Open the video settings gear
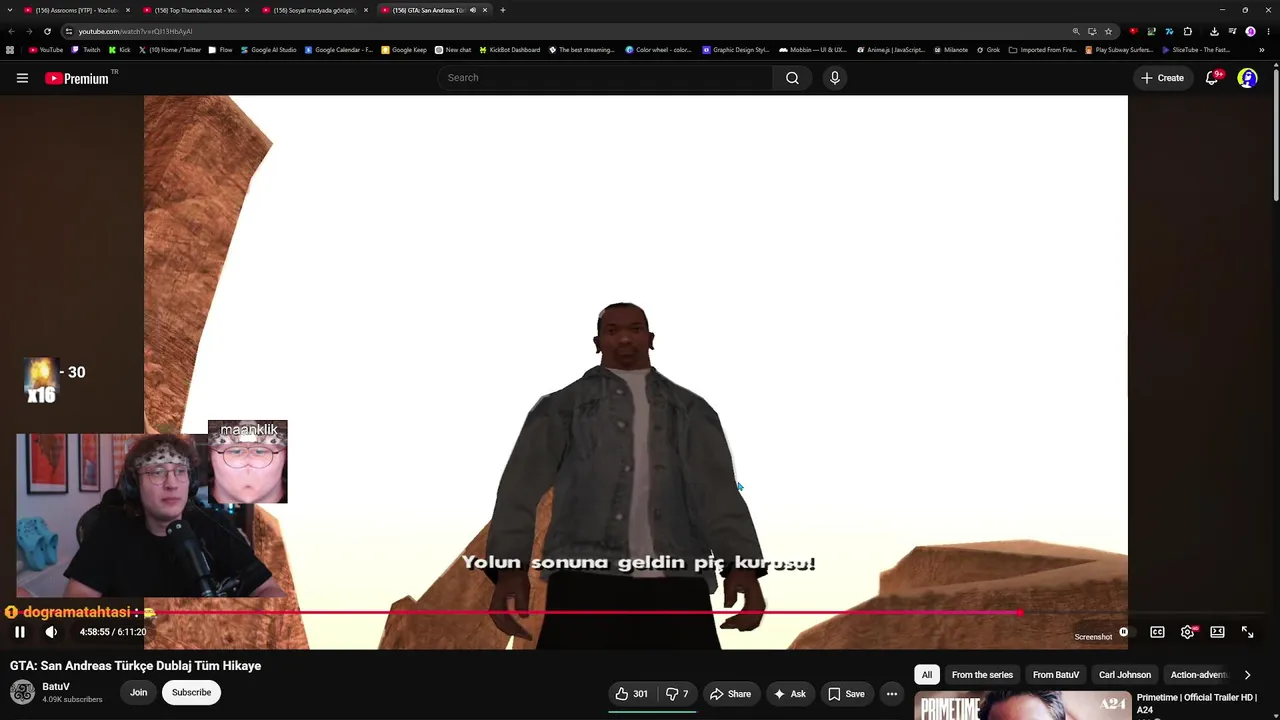The image size is (1280, 720). [1187, 632]
